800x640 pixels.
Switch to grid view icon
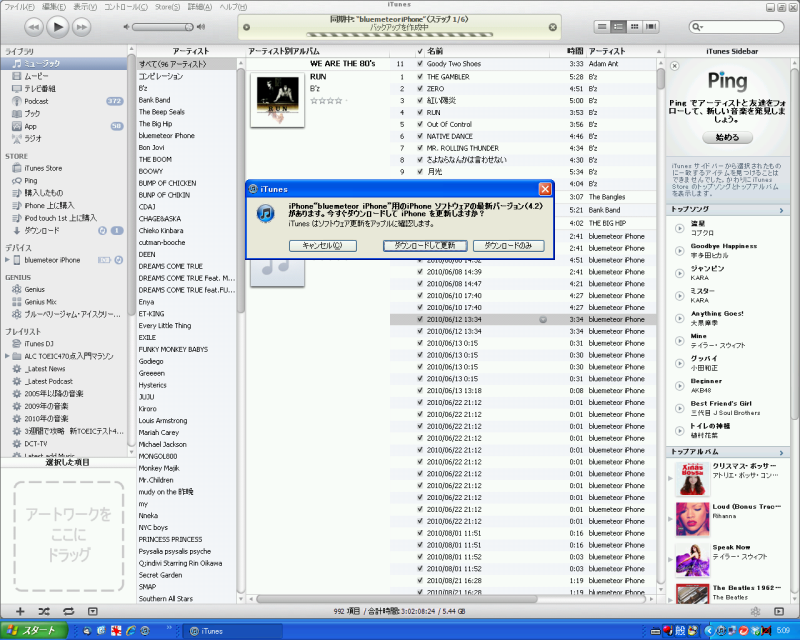tap(634, 27)
